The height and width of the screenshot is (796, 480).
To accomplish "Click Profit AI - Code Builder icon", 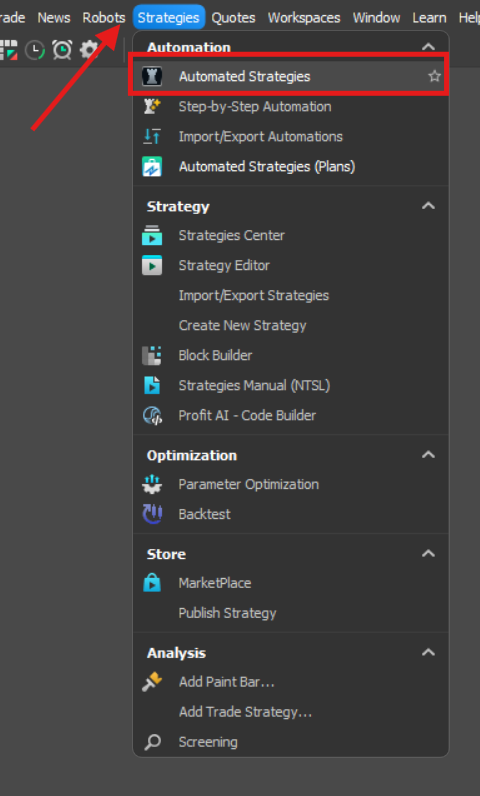I will tap(152, 415).
